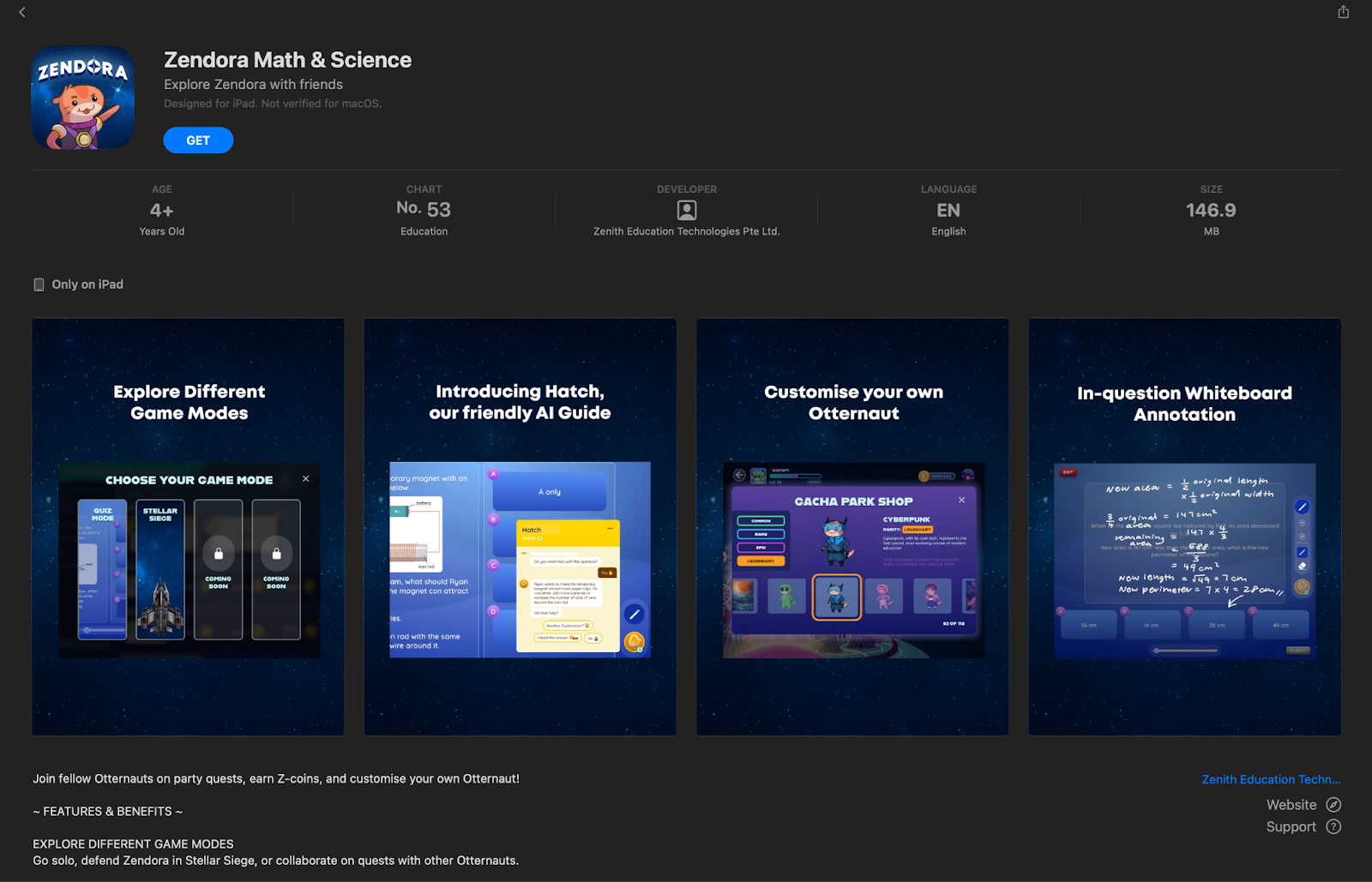Open the Introducing Hatch AI Guide screenshot

pyautogui.click(x=520, y=527)
